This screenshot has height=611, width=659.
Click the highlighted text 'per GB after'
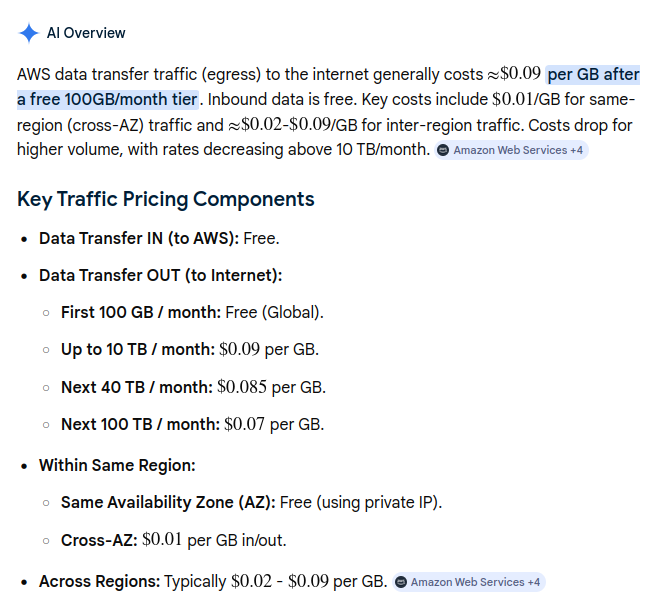point(593,75)
